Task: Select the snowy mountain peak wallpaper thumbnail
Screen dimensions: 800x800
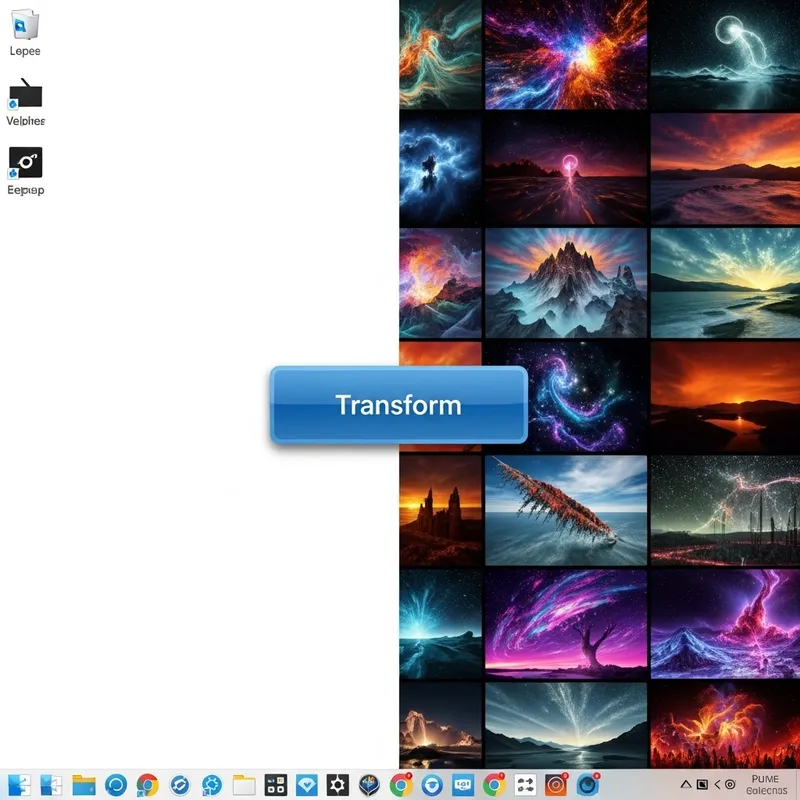Action: tap(565, 283)
